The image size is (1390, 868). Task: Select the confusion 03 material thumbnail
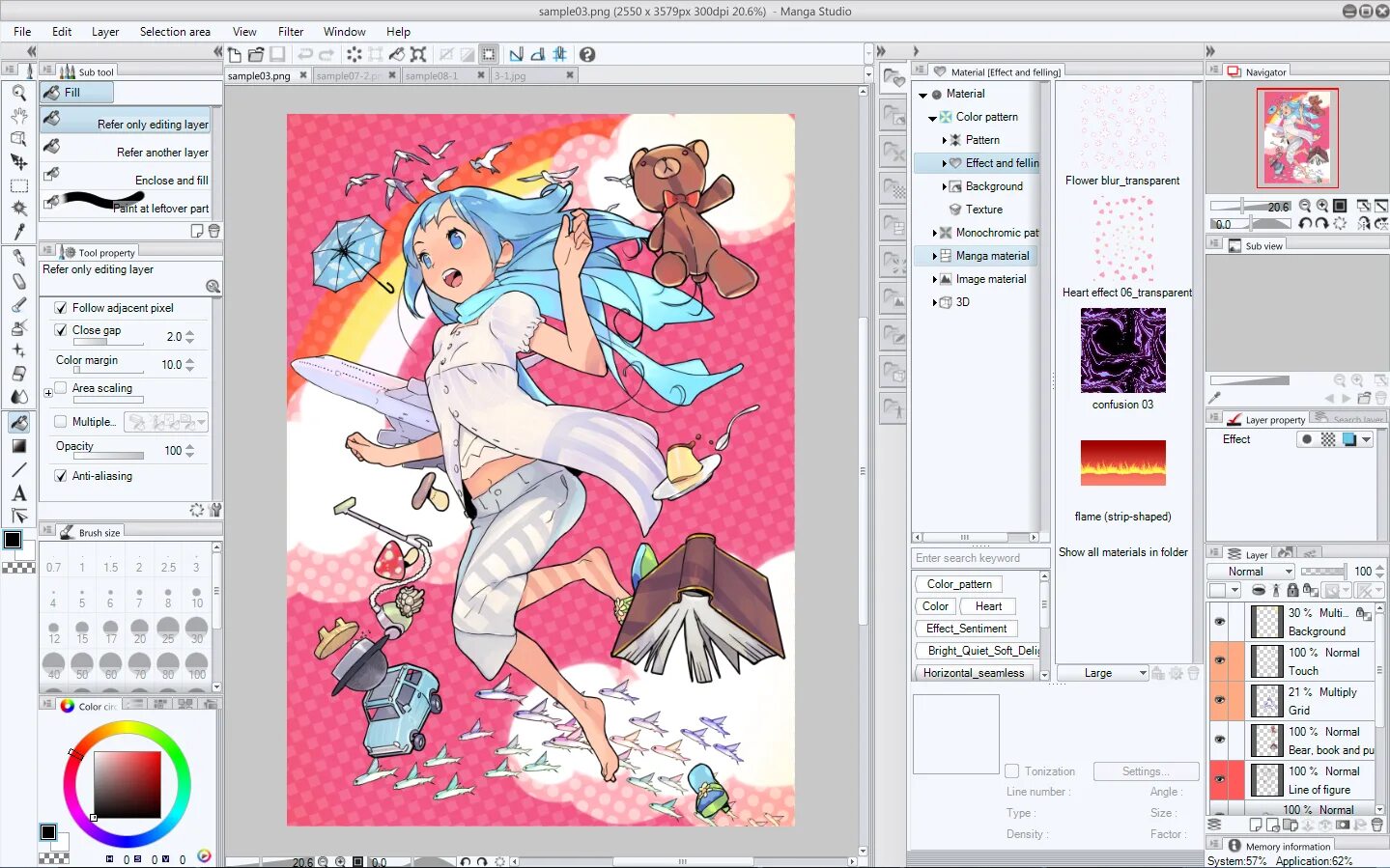1122,350
